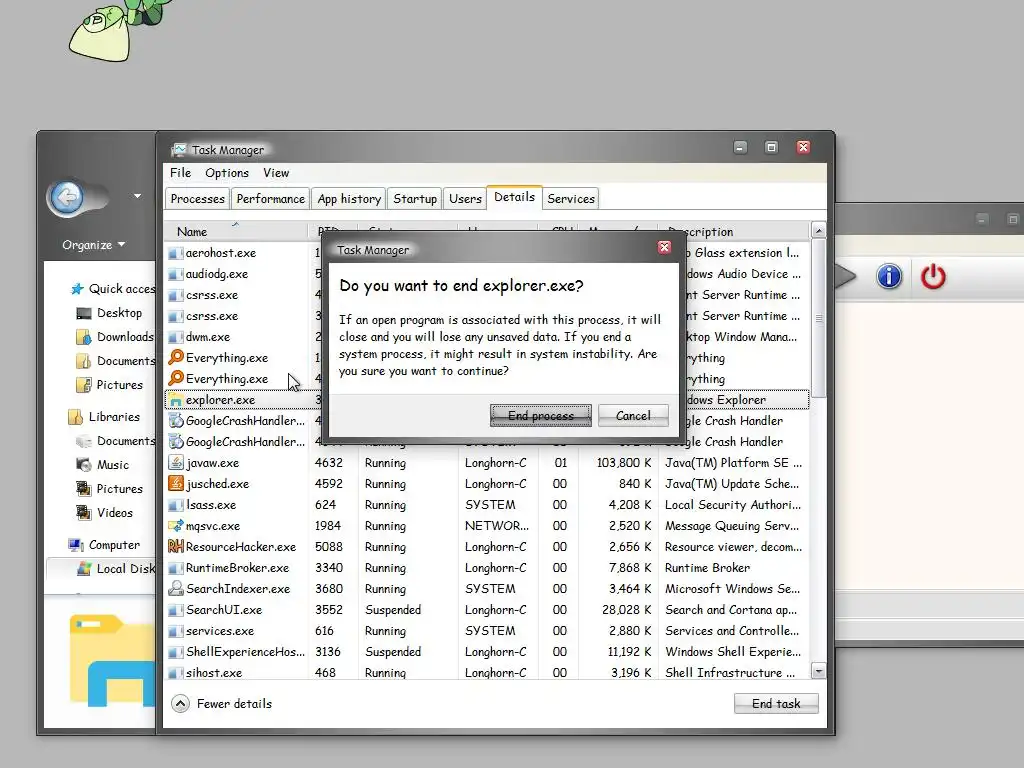Open the history dropdown arrow beside Back button
Image resolution: width=1024 pixels, height=768 pixels.
[x=137, y=196]
